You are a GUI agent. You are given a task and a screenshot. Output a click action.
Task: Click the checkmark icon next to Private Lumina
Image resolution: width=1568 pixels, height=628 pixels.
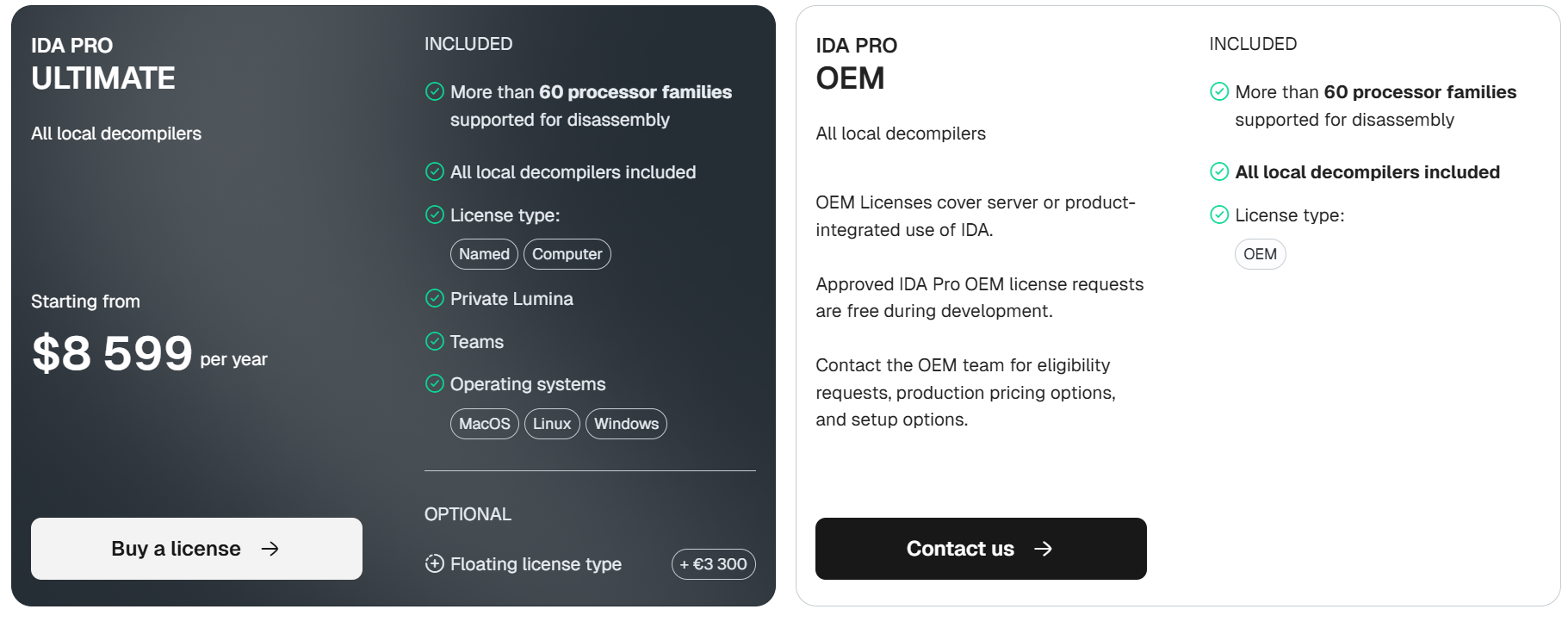pyautogui.click(x=435, y=298)
